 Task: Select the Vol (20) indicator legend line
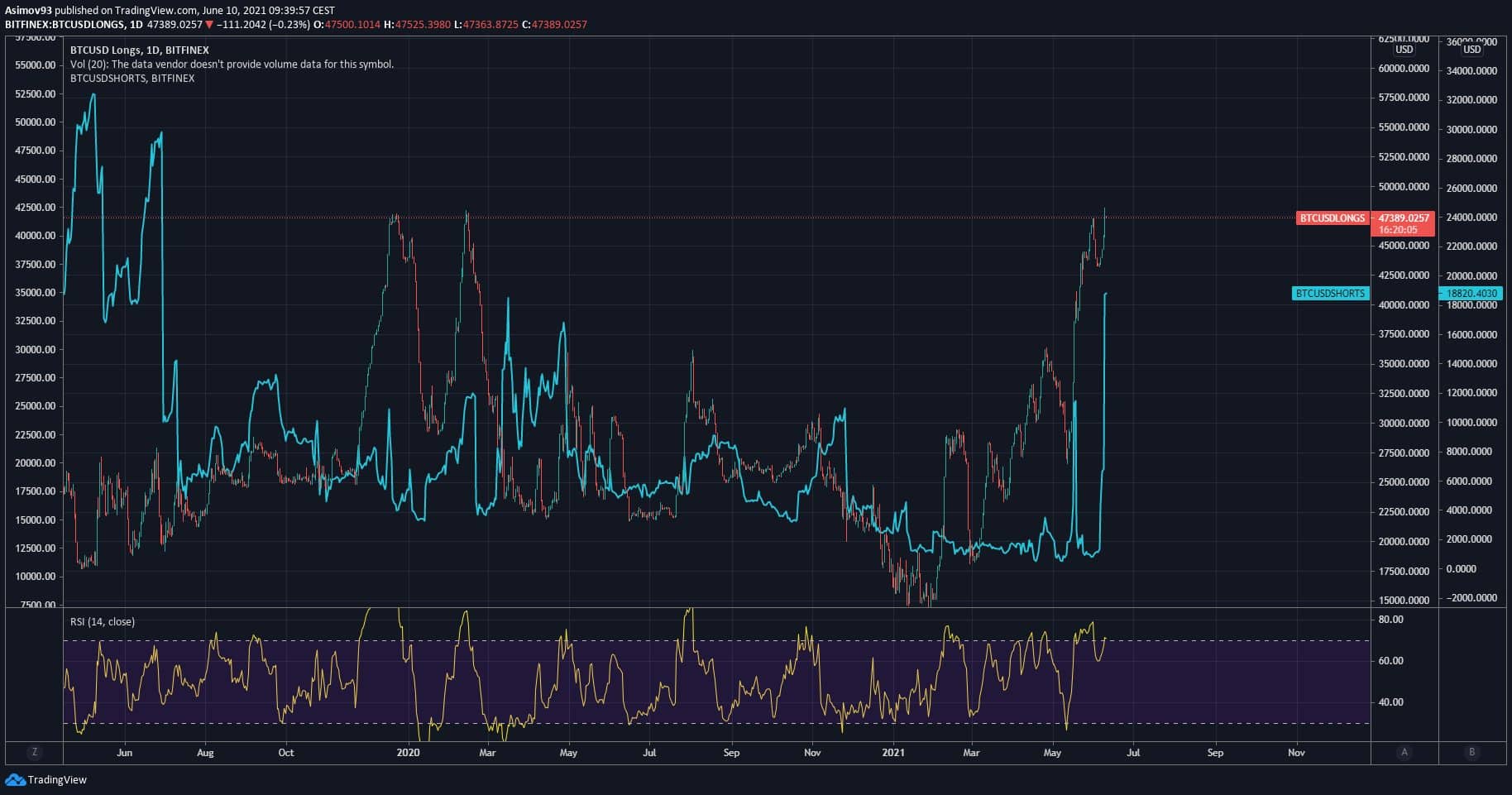click(232, 65)
